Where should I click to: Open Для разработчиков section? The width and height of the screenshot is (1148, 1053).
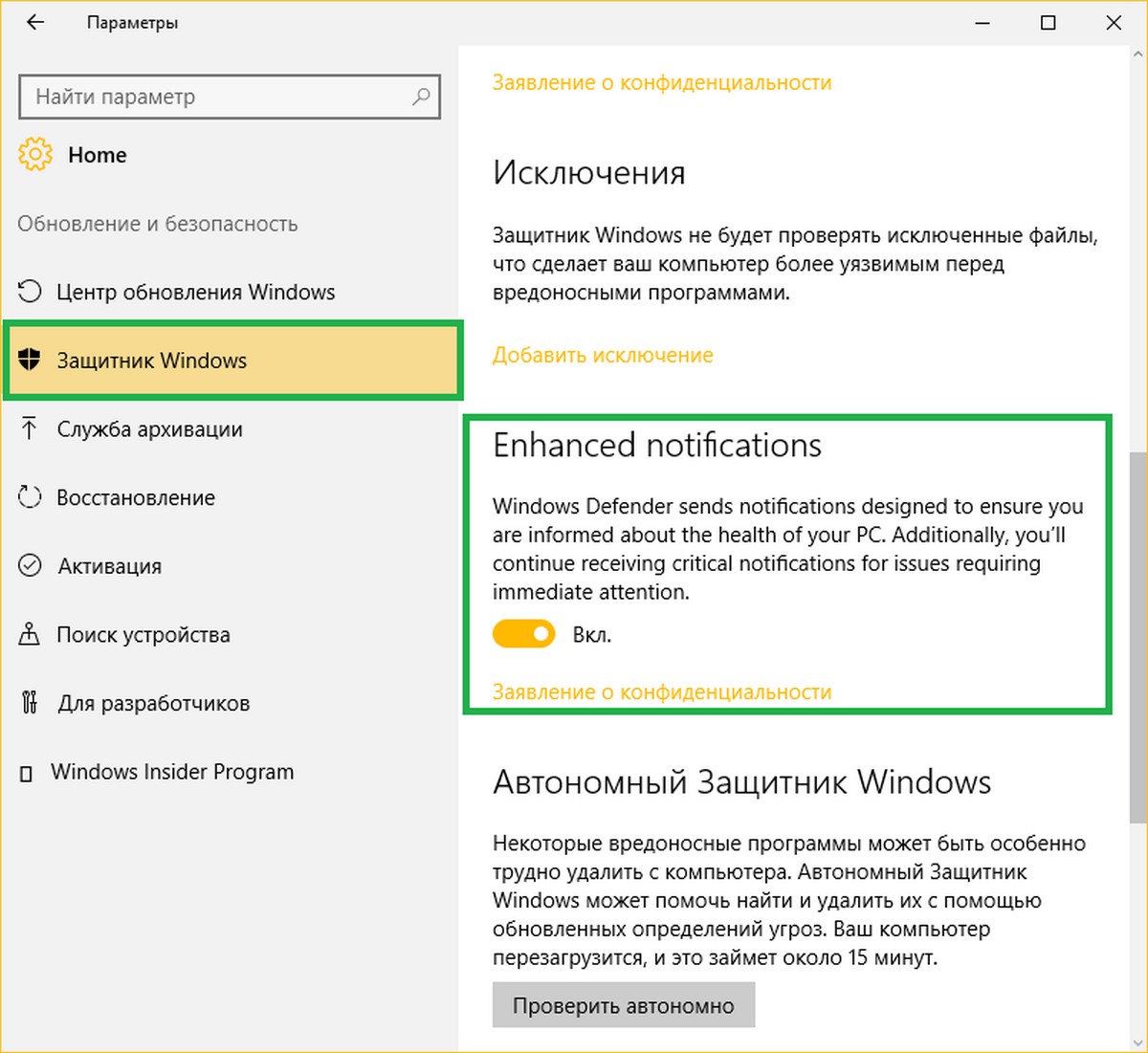[232, 703]
